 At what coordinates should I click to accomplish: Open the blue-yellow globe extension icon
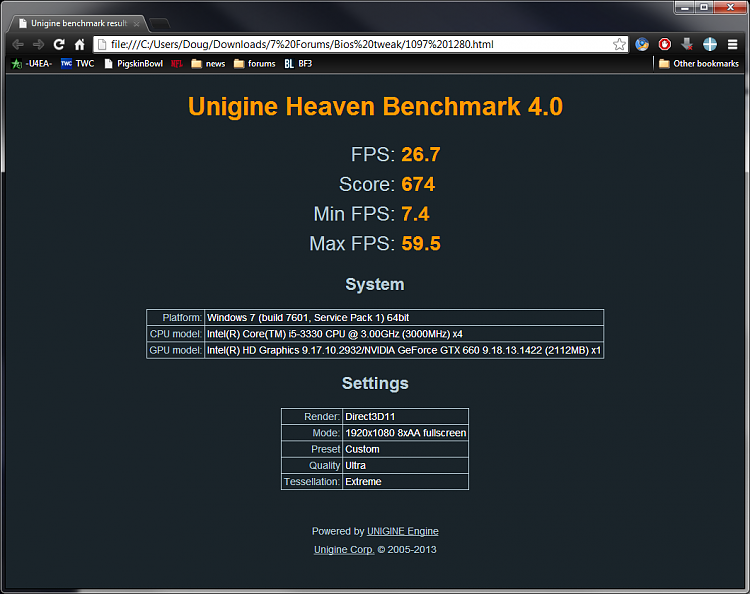pos(642,44)
